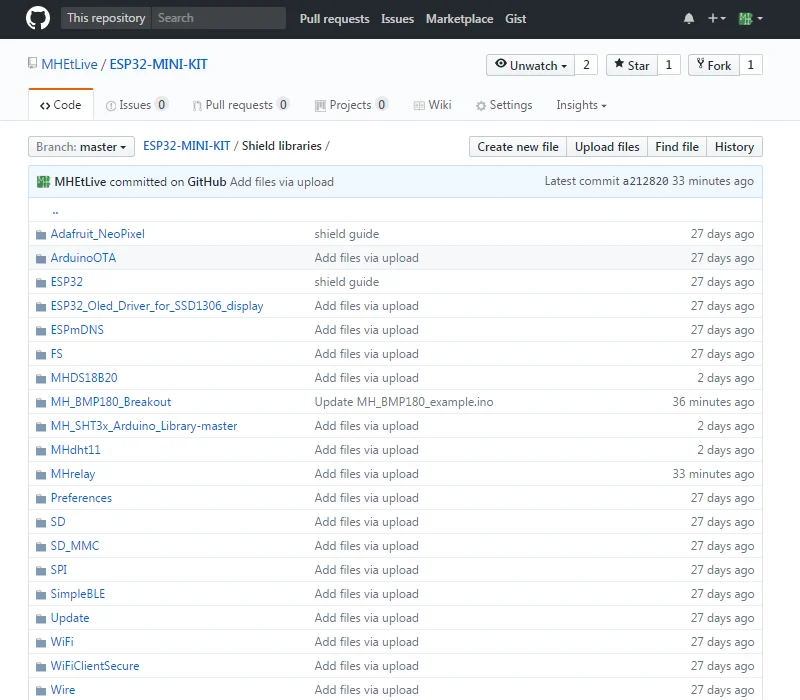Click the repository bookmark icon beside MHEtLive
The width and height of the screenshot is (800, 700).
pos(32,62)
